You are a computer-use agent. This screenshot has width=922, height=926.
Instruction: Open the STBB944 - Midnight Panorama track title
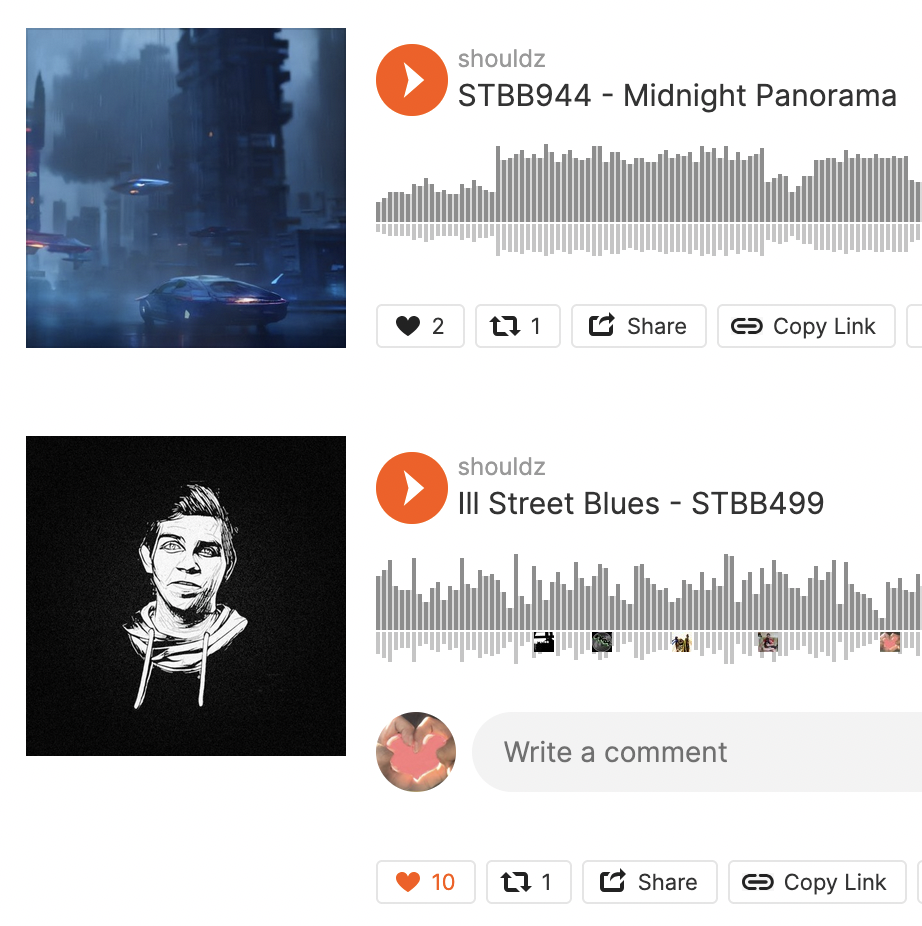(x=677, y=96)
